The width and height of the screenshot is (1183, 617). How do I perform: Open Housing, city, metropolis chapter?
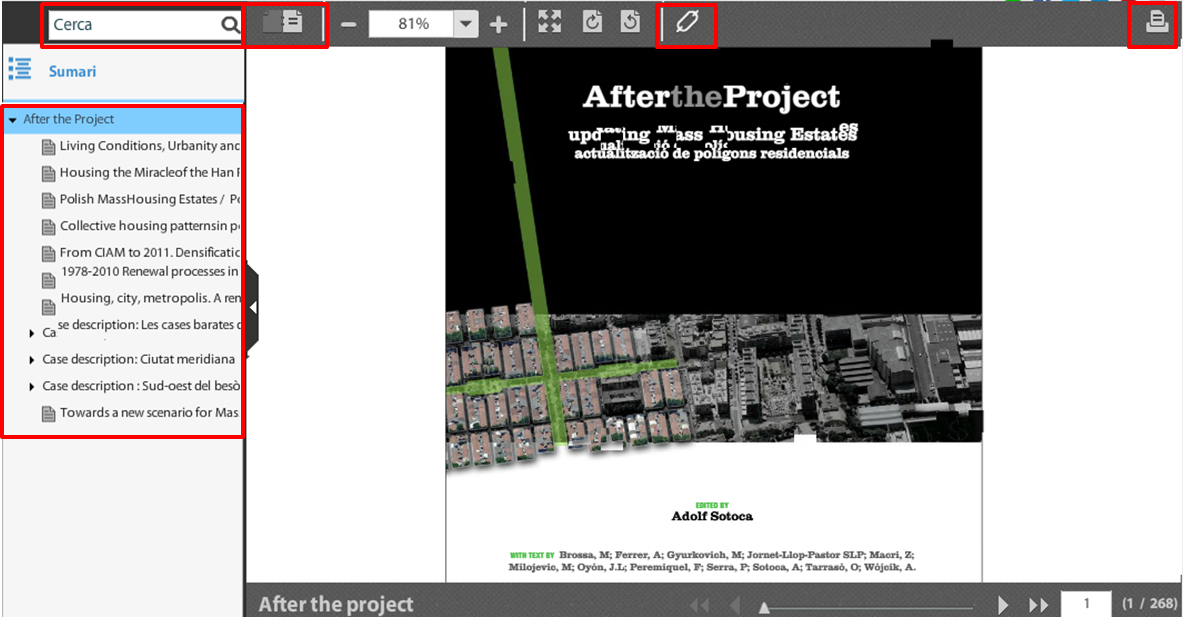point(150,298)
